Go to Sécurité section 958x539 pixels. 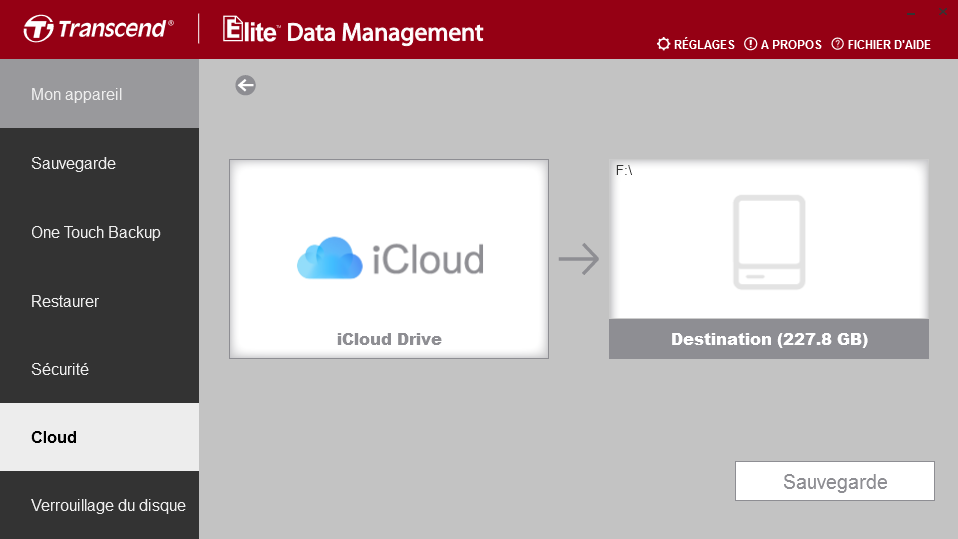(100, 369)
